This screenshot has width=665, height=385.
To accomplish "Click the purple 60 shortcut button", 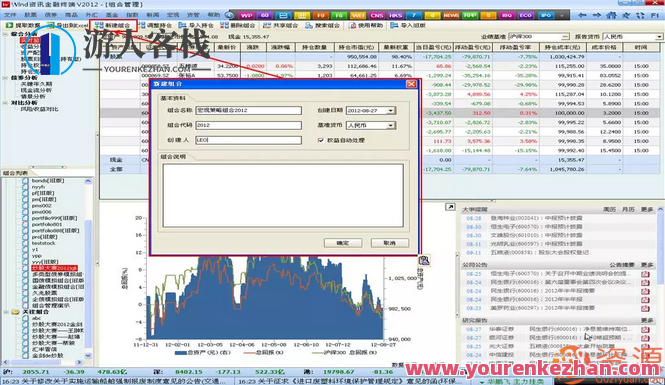I will pos(265,15).
